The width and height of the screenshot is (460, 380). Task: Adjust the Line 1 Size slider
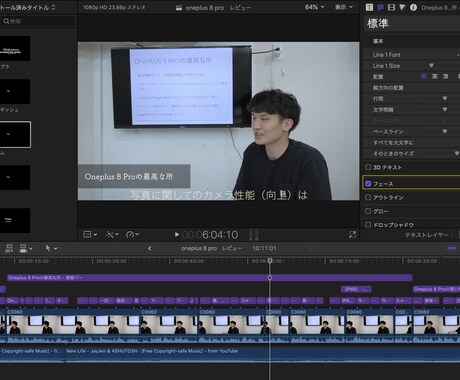click(x=431, y=65)
